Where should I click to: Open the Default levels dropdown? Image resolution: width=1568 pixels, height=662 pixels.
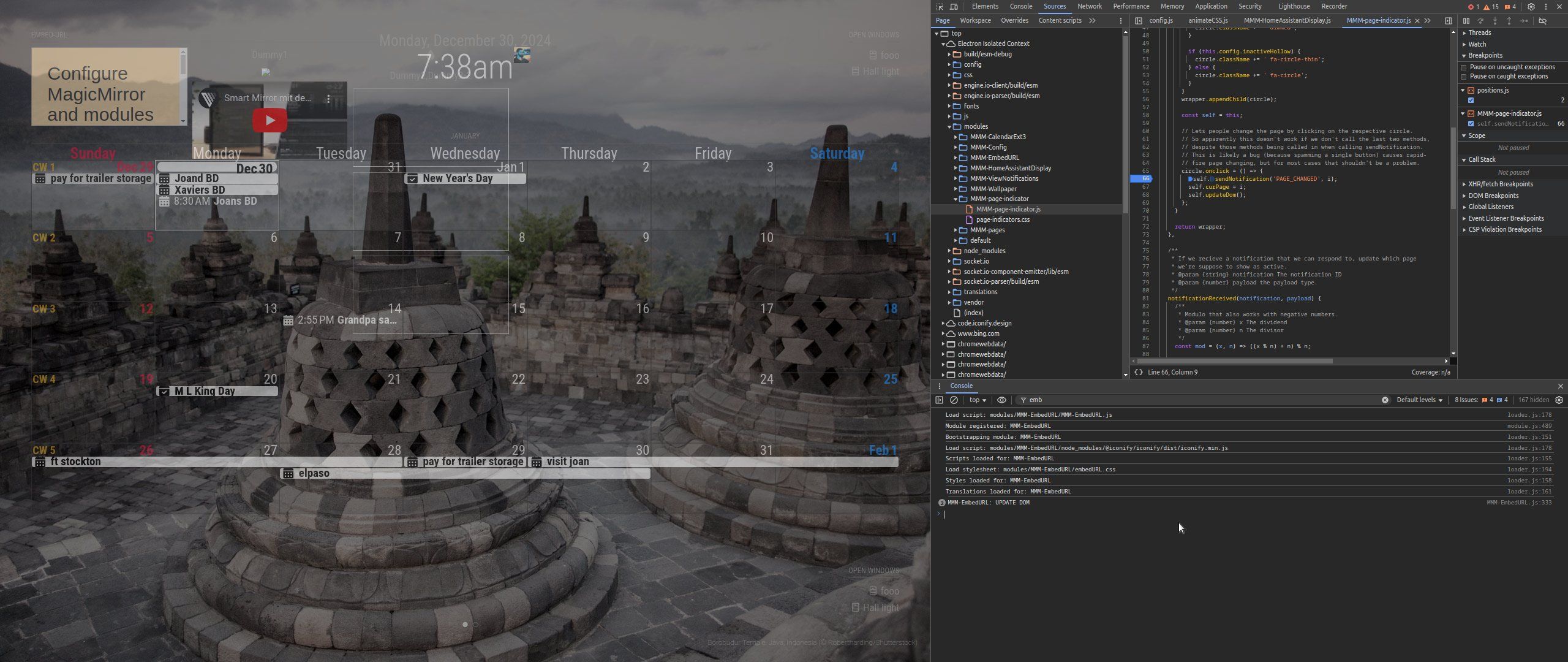point(1419,400)
